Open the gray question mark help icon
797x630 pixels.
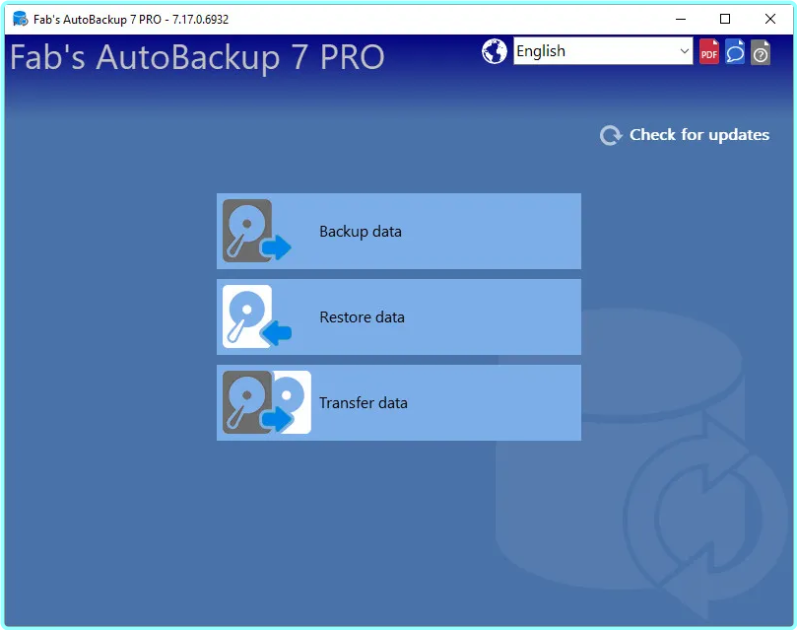point(761,52)
